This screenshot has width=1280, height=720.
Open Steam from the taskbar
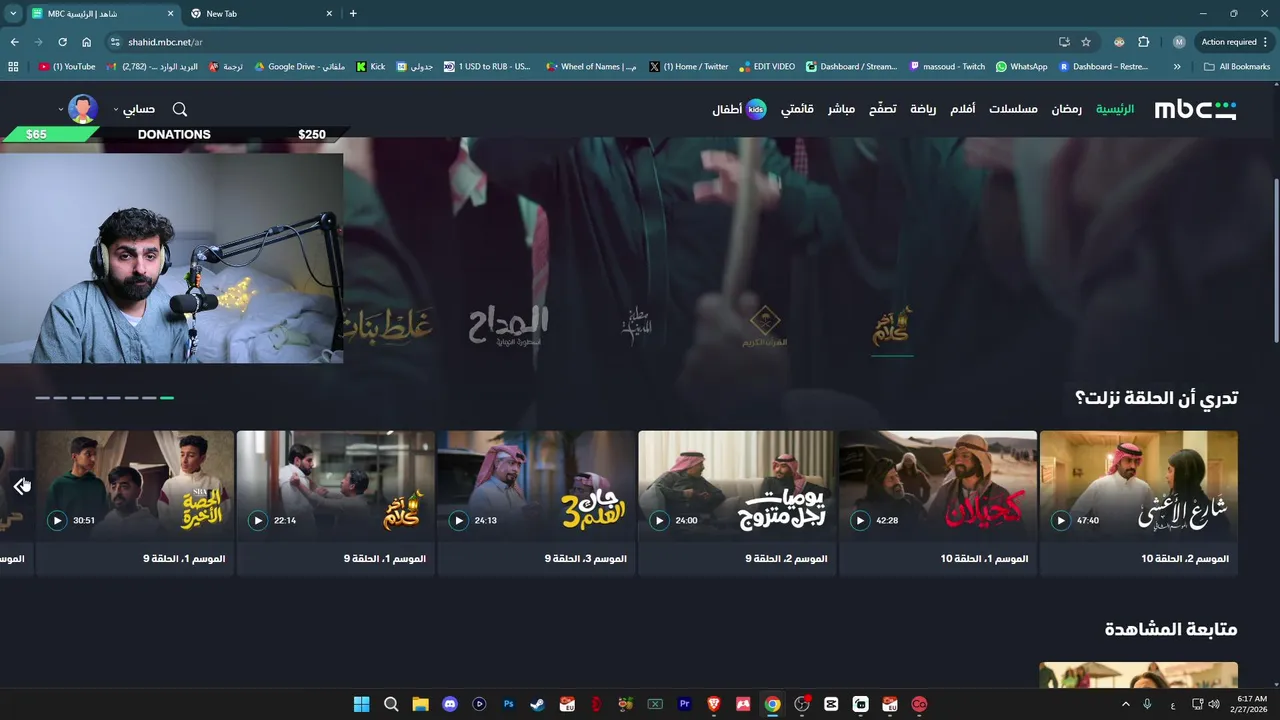538,704
